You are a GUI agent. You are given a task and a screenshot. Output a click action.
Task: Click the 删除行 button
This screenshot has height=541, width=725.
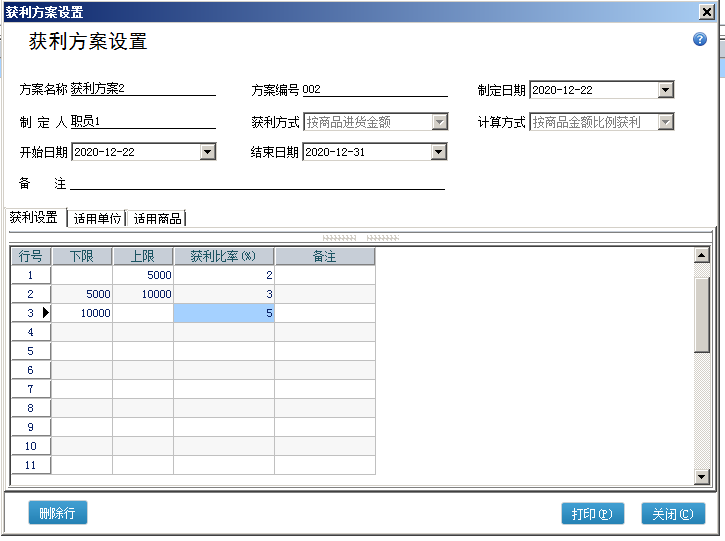pos(58,513)
